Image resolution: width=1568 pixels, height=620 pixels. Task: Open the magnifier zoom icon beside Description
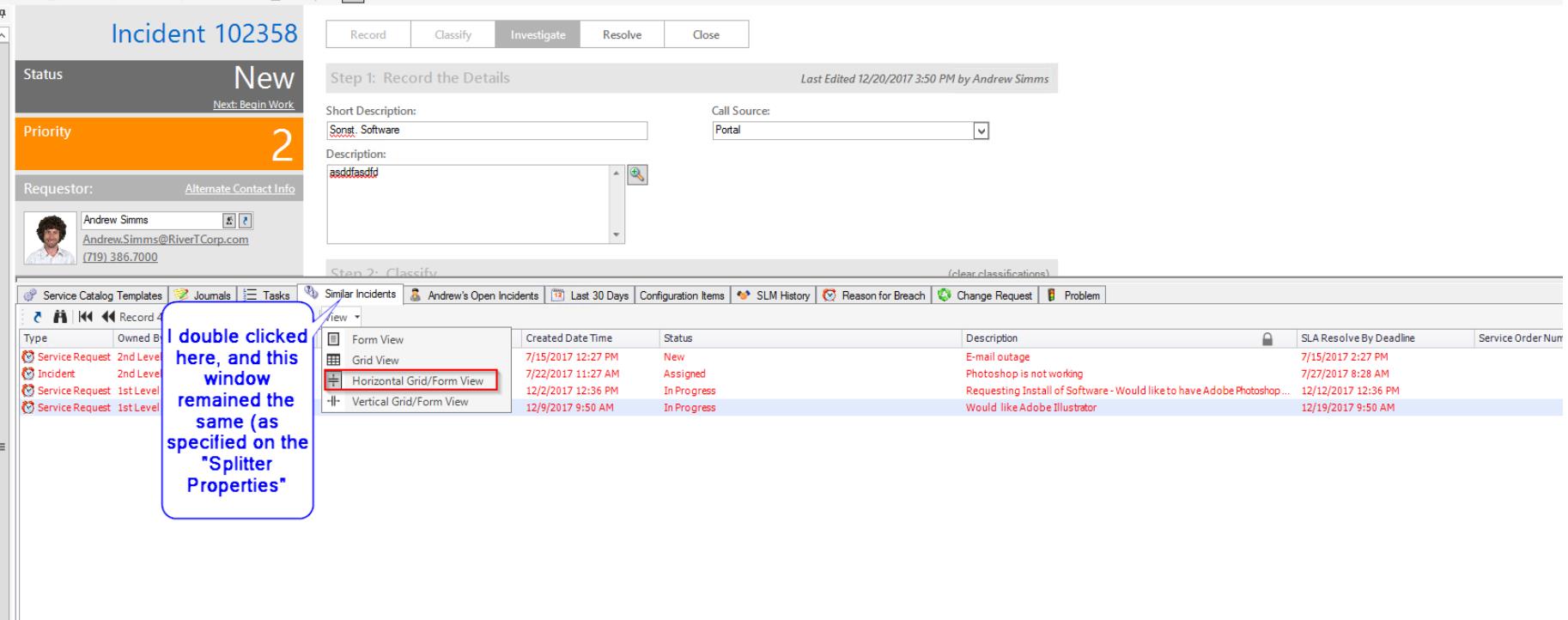636,174
